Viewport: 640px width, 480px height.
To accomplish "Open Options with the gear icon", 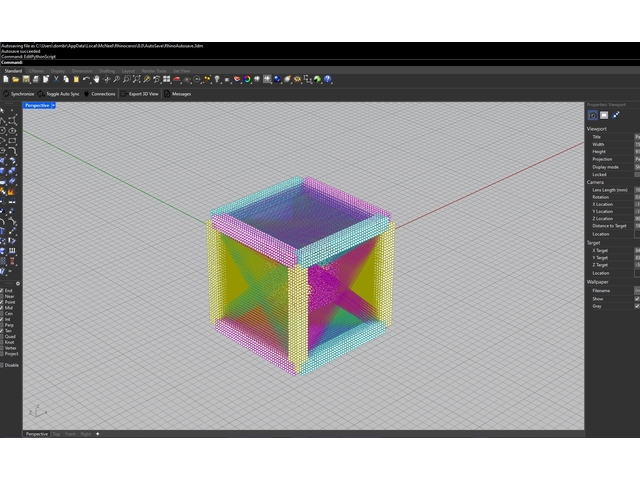I will pos(298,79).
